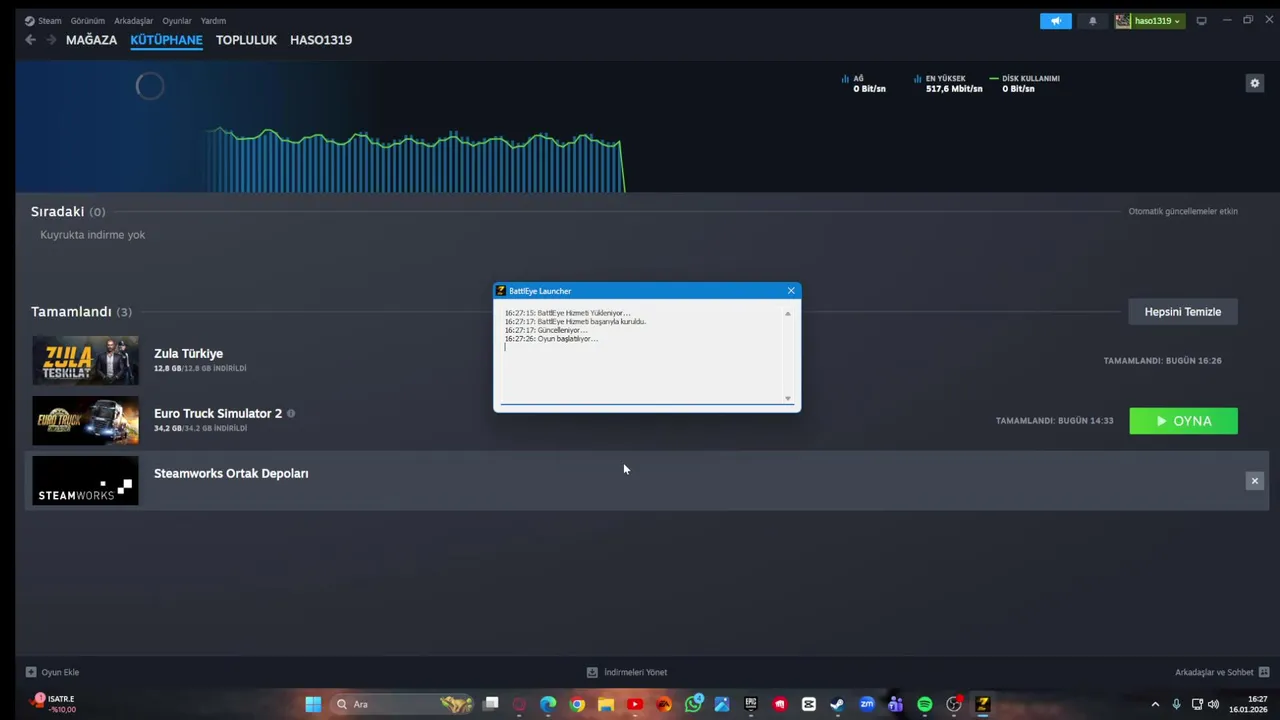Open the Arkadaşlar menu
Image resolution: width=1280 pixels, height=720 pixels.
tap(133, 21)
